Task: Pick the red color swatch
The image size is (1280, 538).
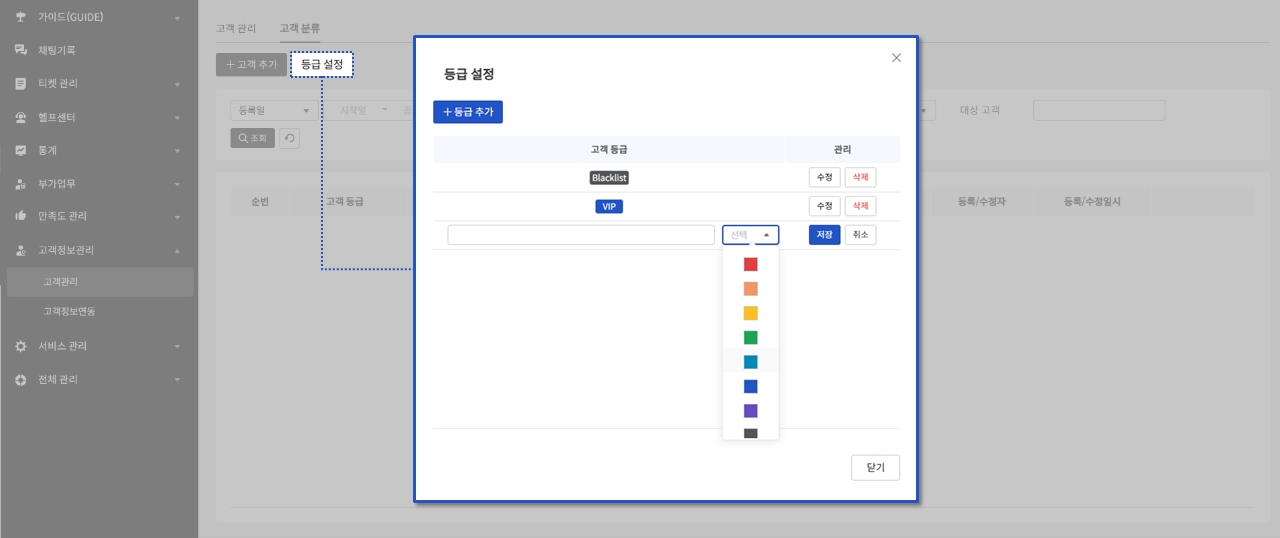Action: pos(750,265)
